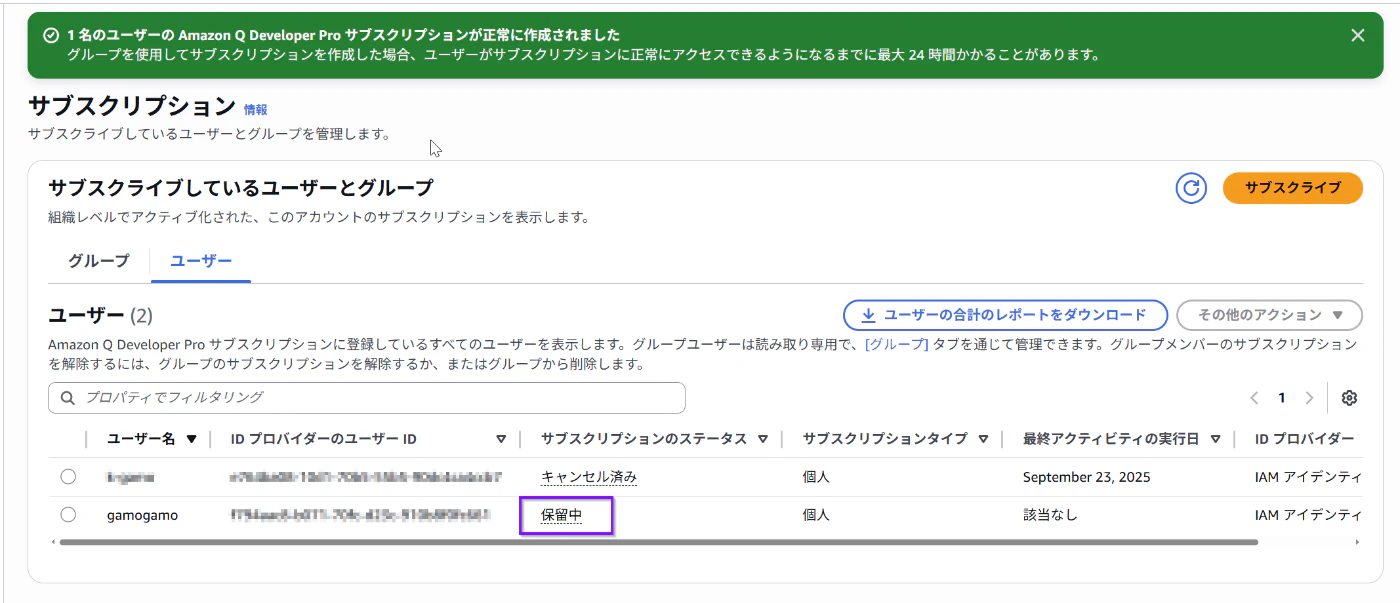This screenshot has width=1400, height=603.
Task: Click the ユーザー (2) section heading
Action: coord(100,316)
